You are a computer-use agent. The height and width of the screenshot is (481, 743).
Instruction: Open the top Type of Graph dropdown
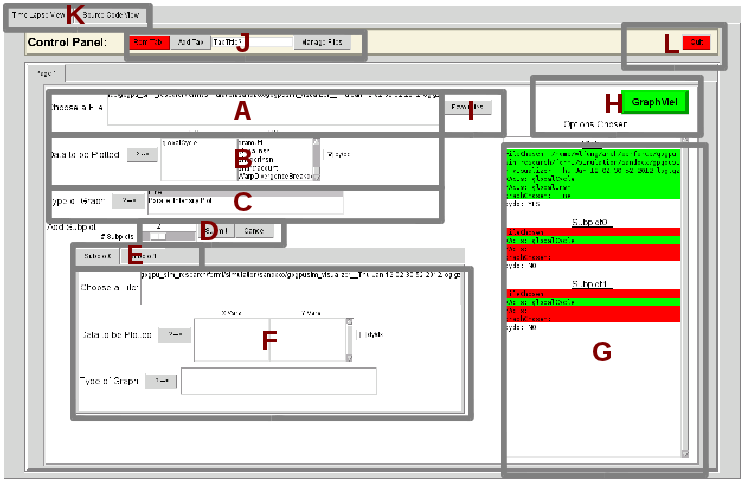click(128, 200)
